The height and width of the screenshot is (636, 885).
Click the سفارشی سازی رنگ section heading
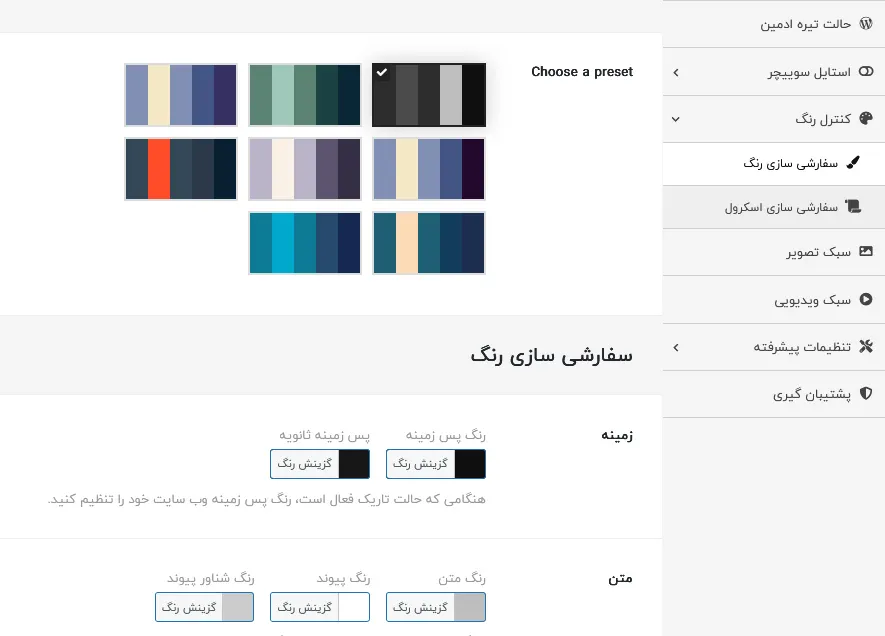point(551,356)
